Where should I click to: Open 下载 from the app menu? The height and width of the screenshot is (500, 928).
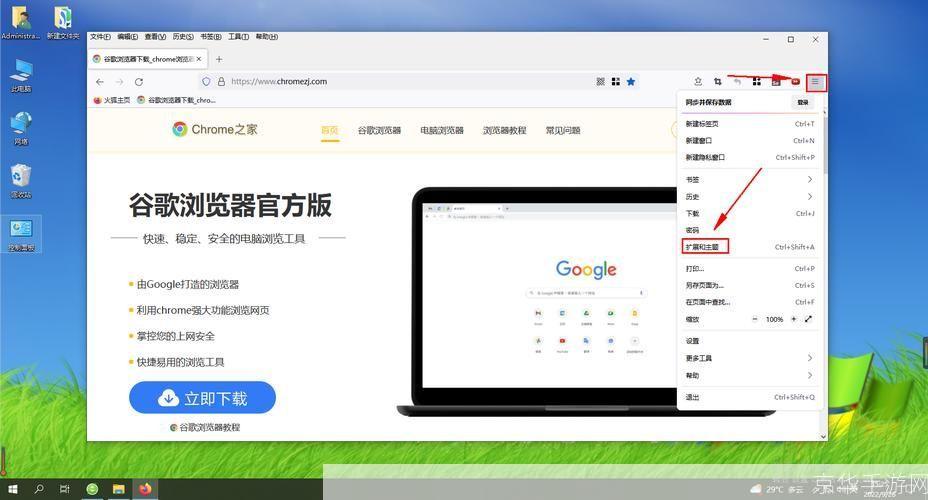click(749, 213)
